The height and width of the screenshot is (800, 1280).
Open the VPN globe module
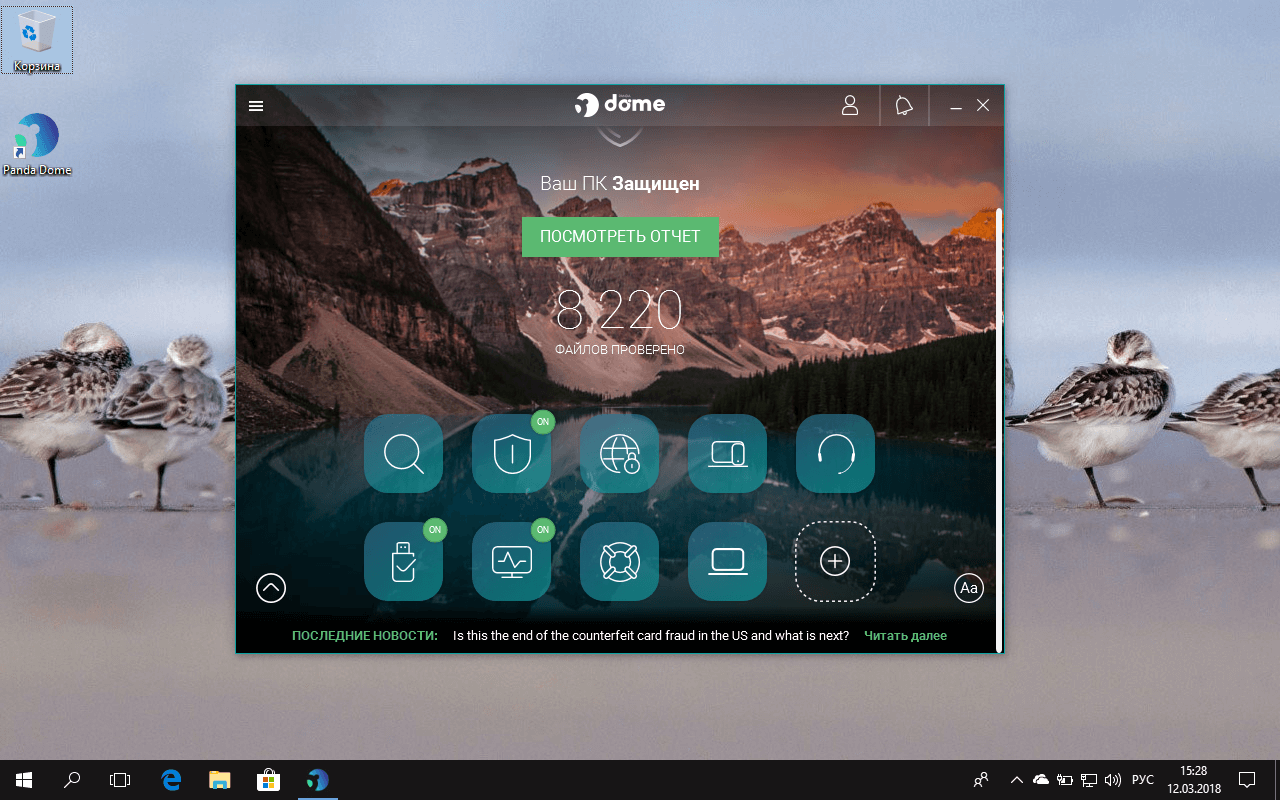[619, 454]
